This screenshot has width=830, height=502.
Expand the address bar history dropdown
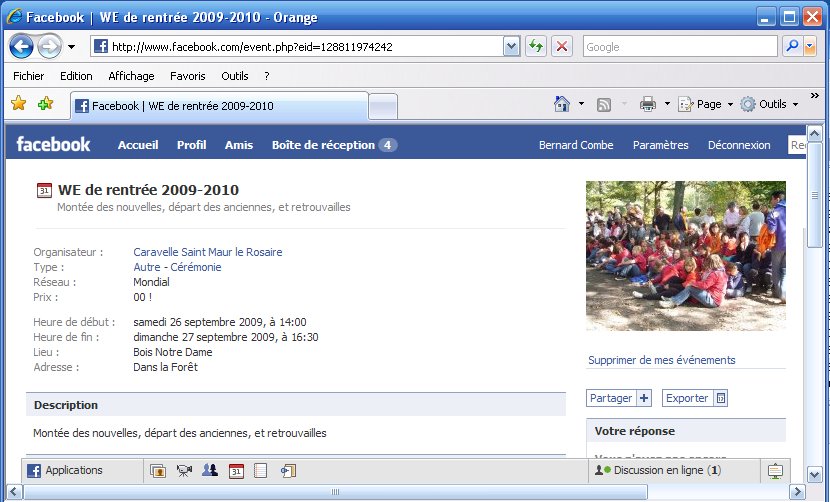click(511, 47)
